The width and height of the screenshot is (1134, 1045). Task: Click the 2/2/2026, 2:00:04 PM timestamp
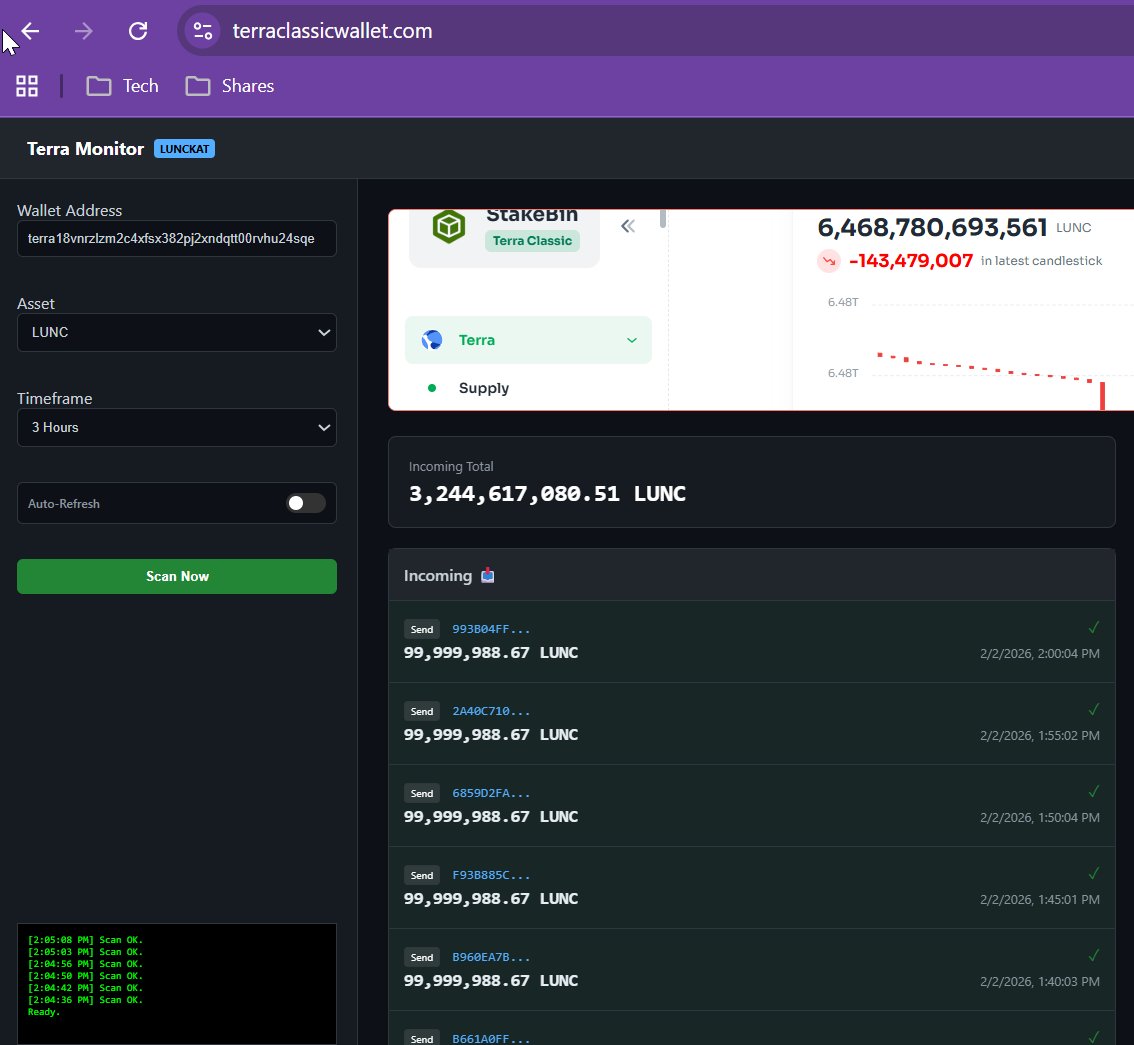click(x=1039, y=654)
